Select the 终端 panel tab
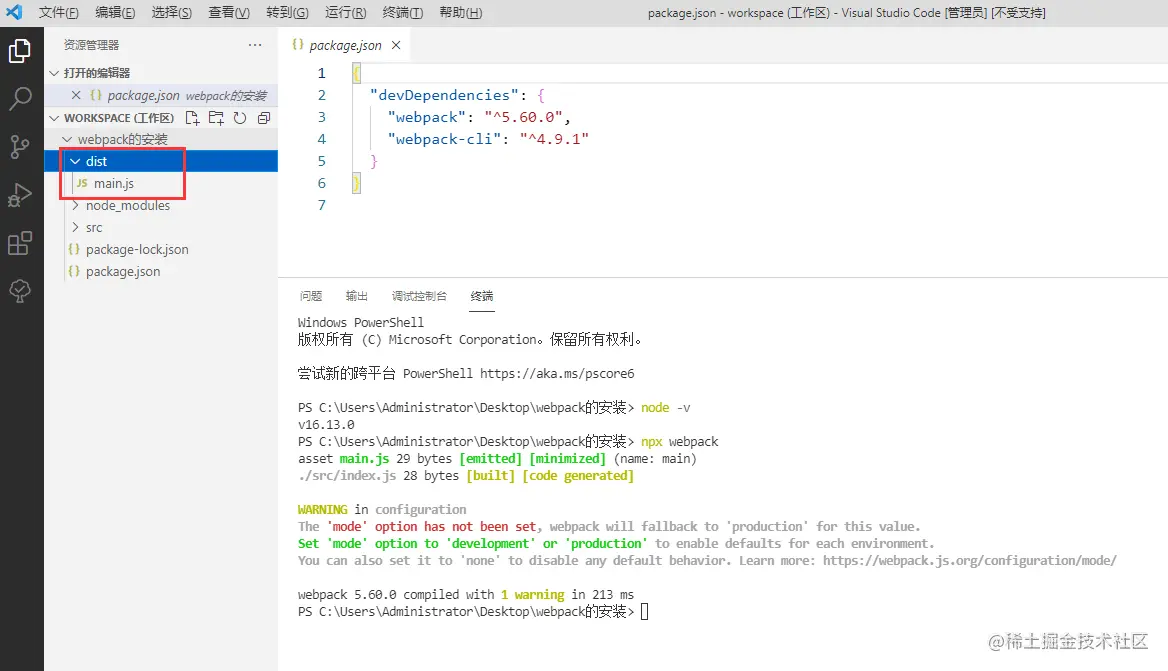This screenshot has height=671, width=1168. 482,296
